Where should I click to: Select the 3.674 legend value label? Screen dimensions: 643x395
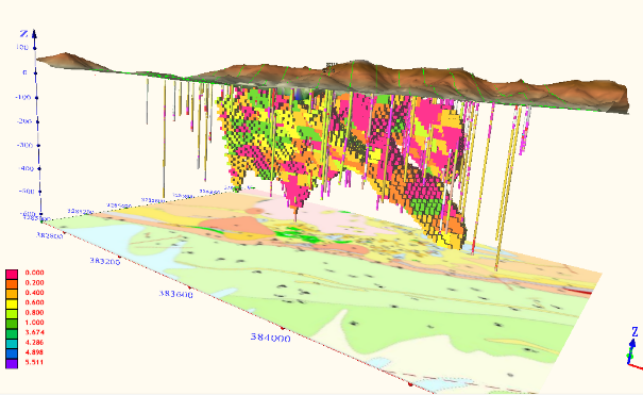34,332
